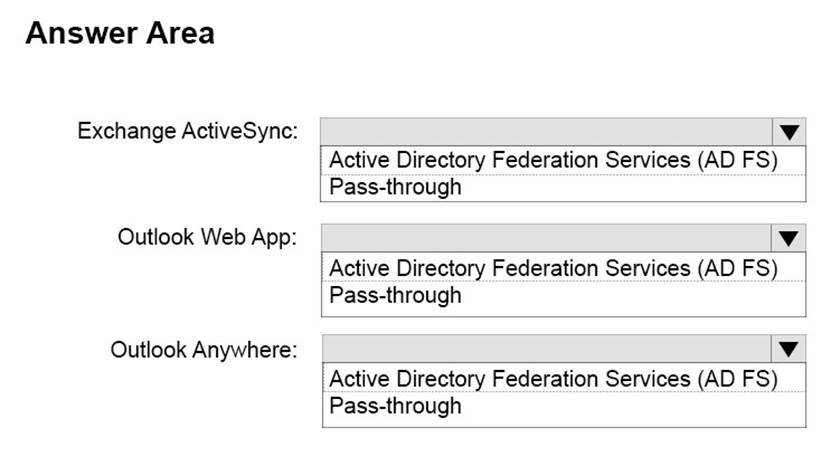Open the Exchange ActiveSync dropdown arrow
The height and width of the screenshot is (466, 840).
(789, 132)
